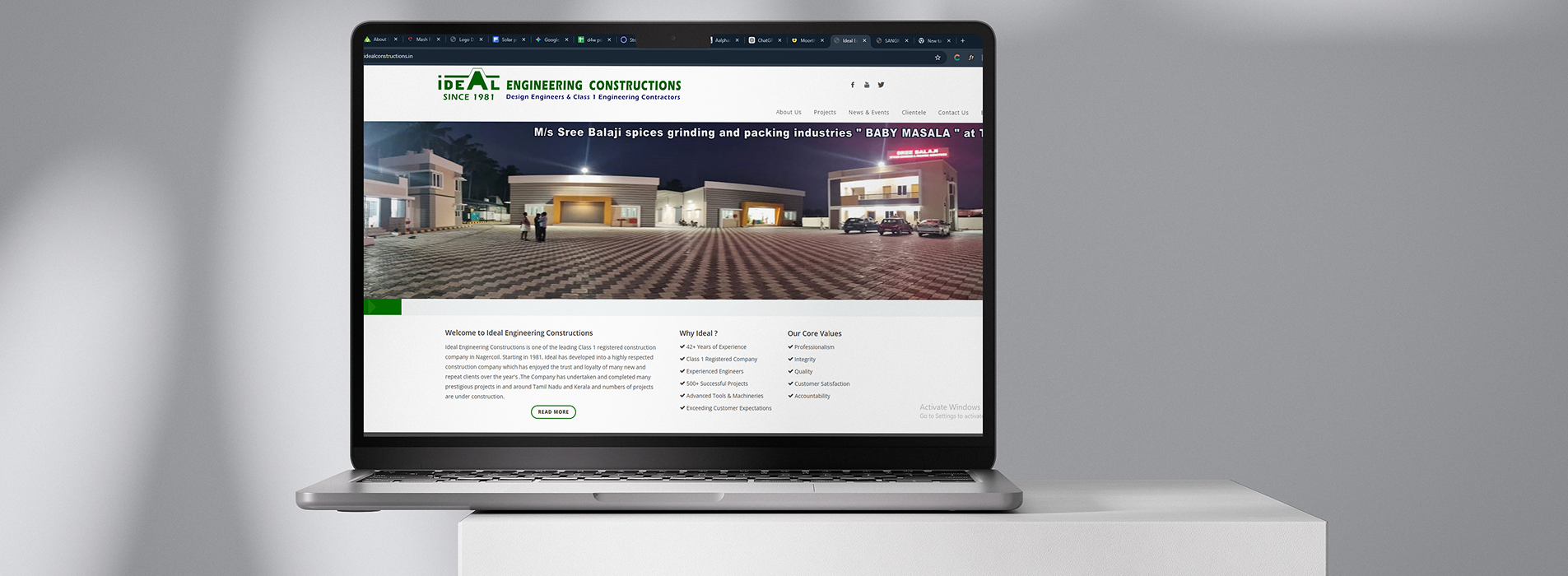This screenshot has width=1568, height=576.
Task: Open a new browser tab with plus
Action: click(962, 40)
